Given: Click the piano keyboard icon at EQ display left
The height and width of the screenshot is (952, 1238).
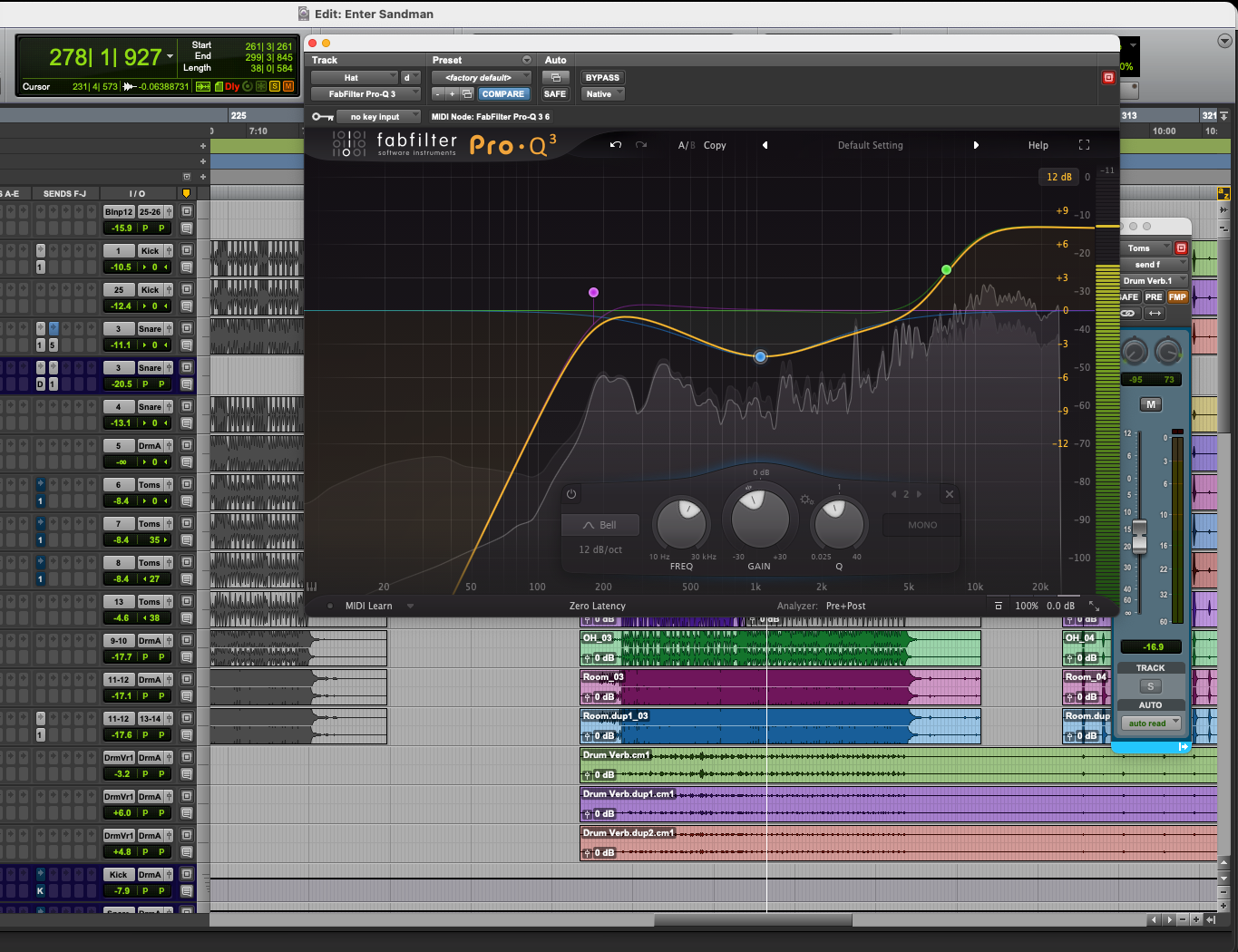Looking at the screenshot, I should [312, 587].
